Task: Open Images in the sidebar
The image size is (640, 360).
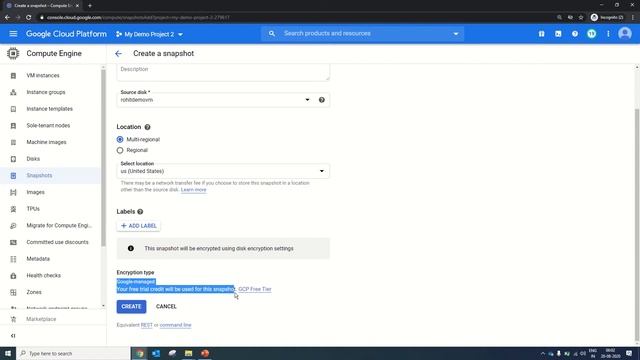Action: 36,192
